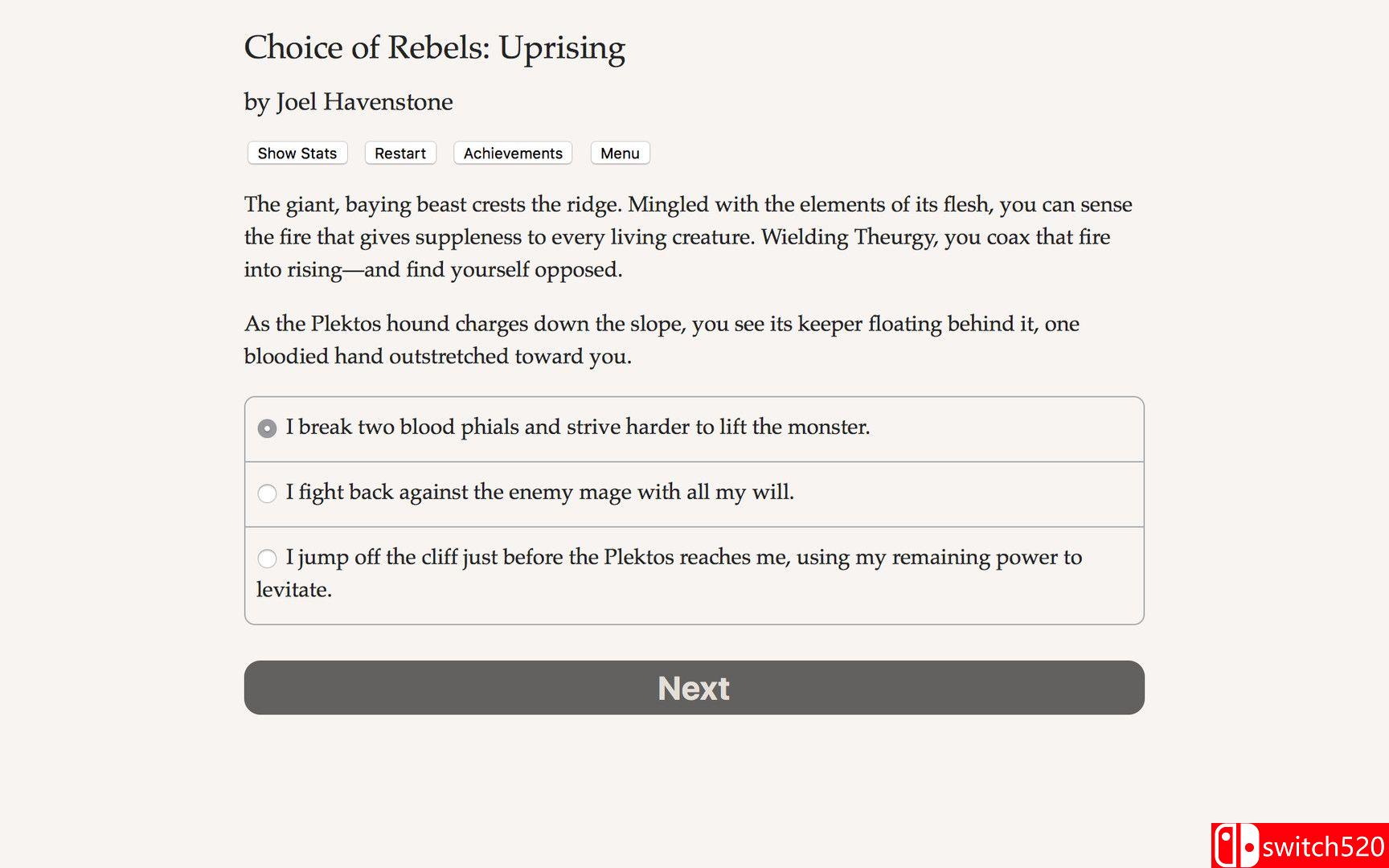1389x868 pixels.
Task: Open the game Menu
Action: pos(619,153)
